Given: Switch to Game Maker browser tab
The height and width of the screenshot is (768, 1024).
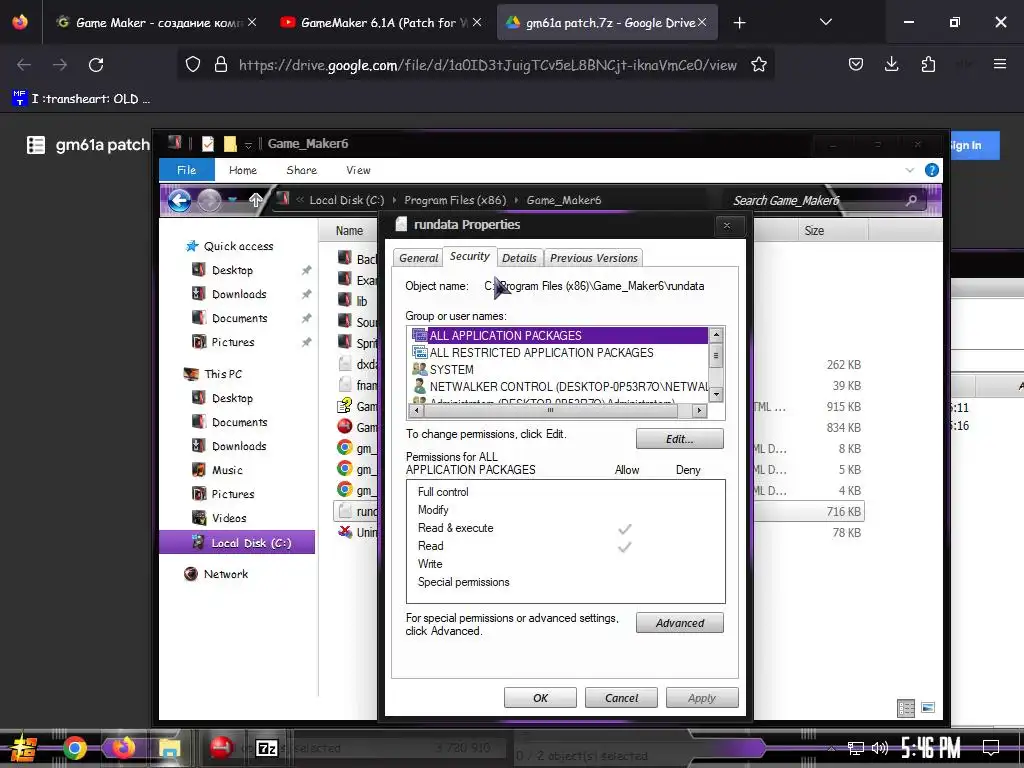Looking at the screenshot, I should point(155,23).
